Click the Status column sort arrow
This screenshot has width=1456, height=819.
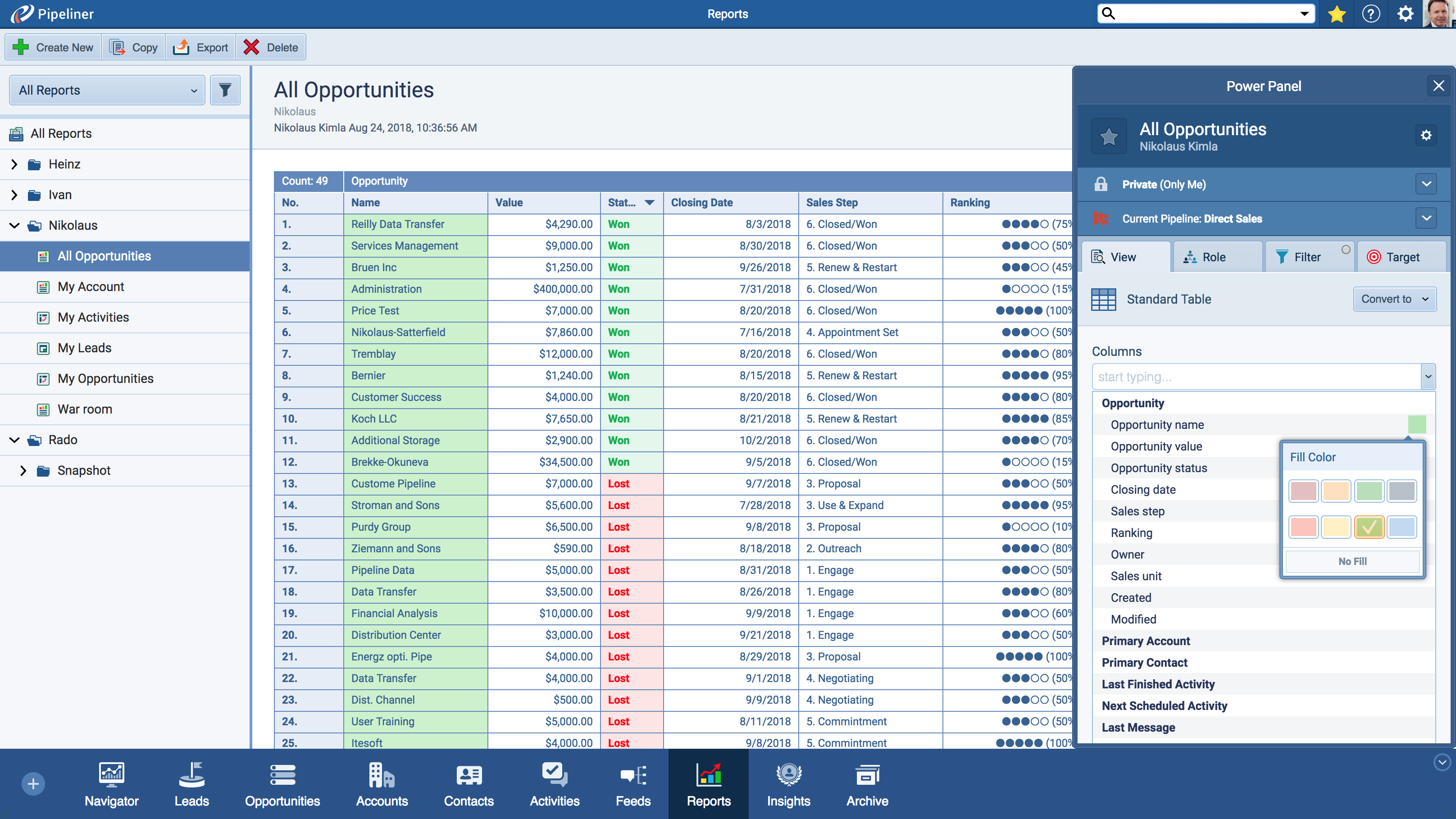[650, 202]
